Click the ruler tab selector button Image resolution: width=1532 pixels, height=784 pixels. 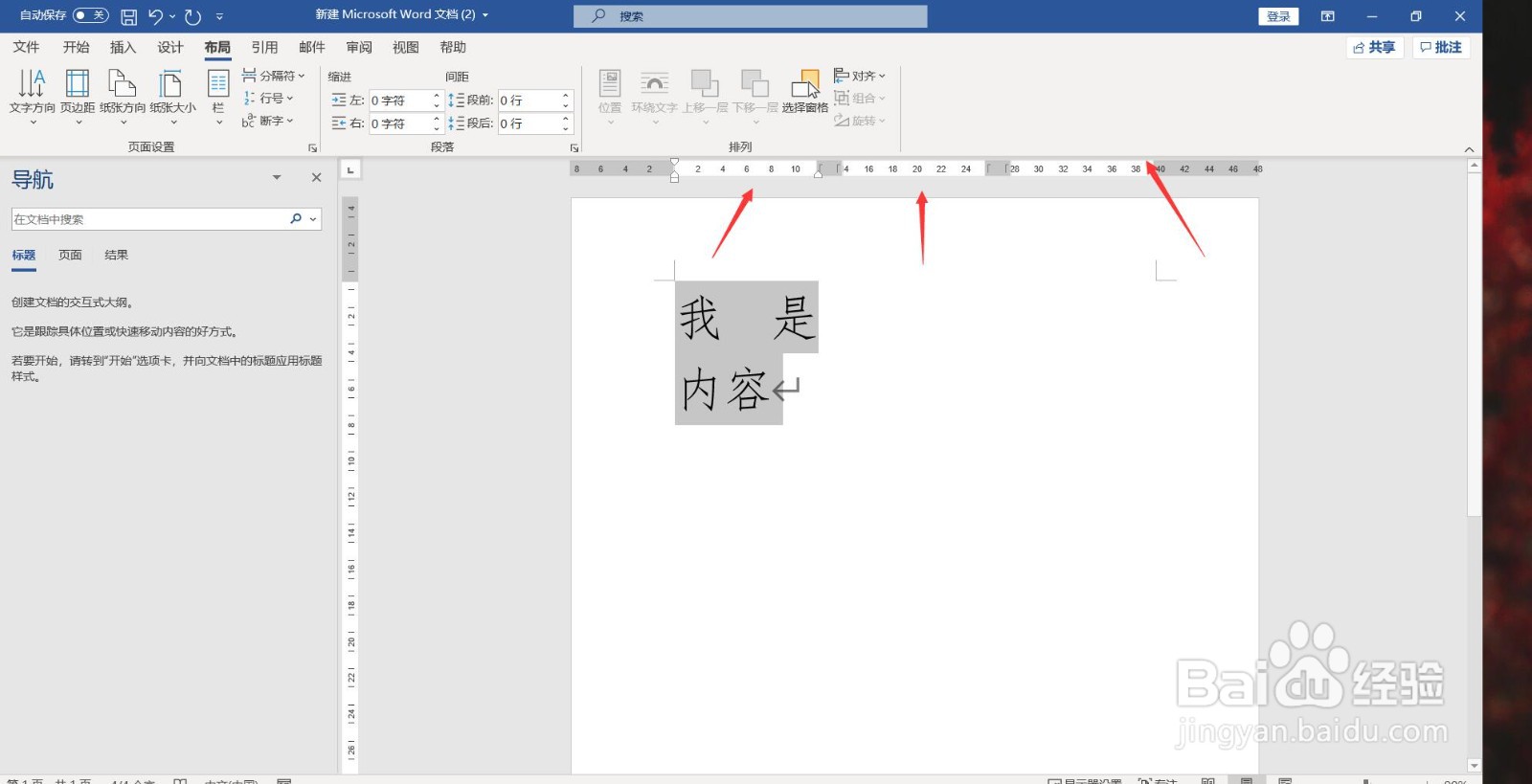[350, 169]
